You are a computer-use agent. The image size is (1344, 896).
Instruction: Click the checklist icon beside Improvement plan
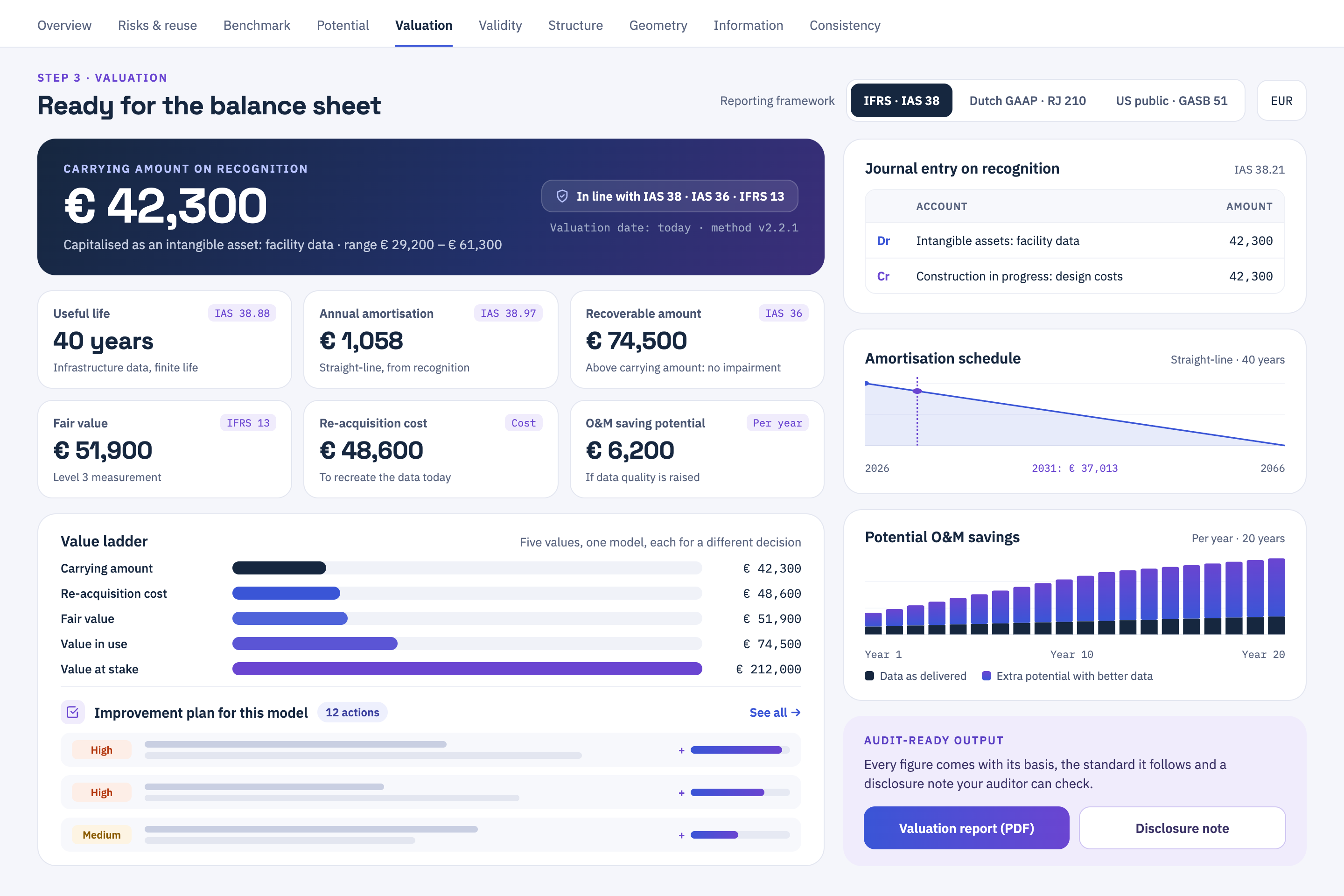(73, 712)
